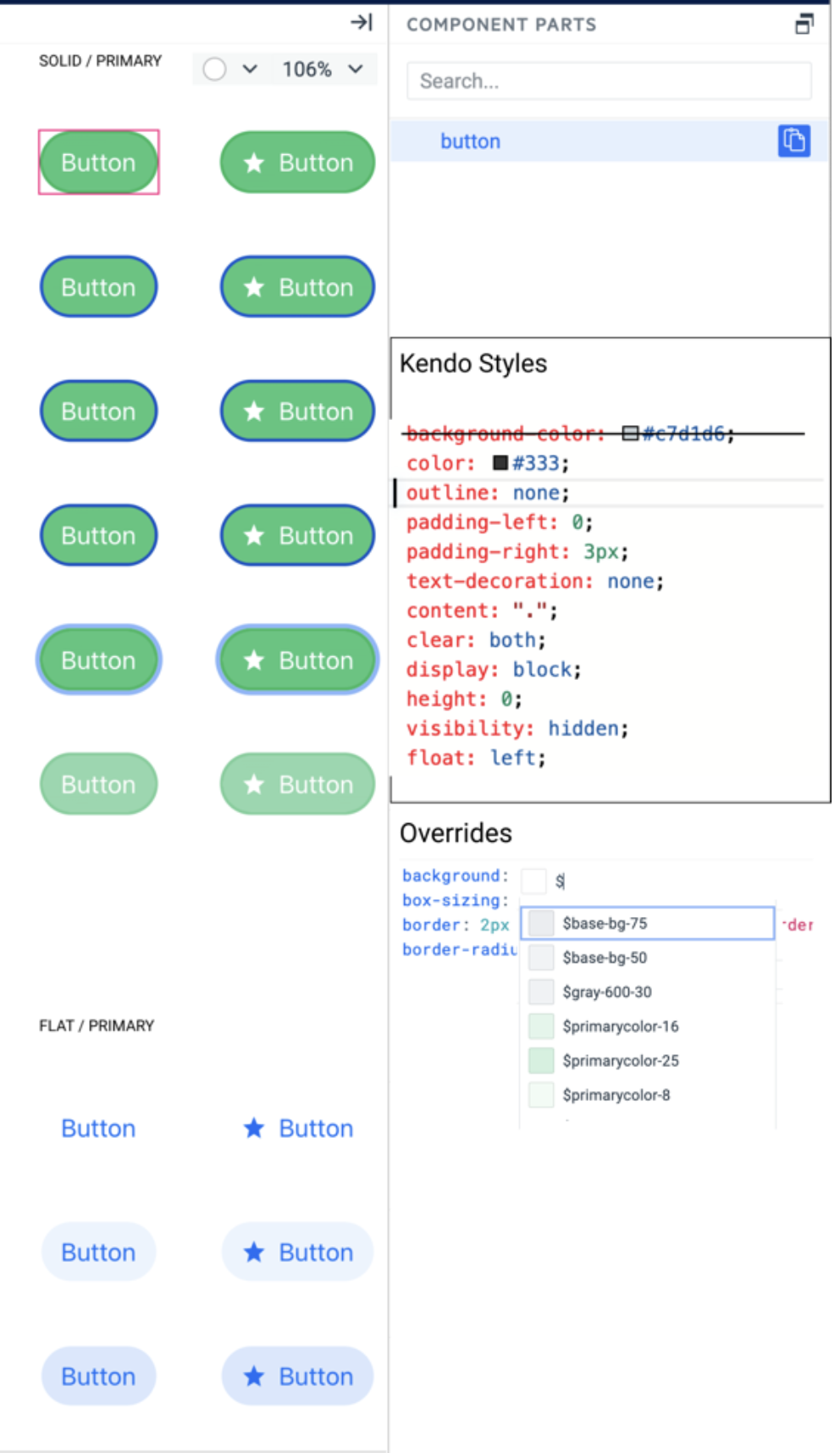Click the Component Parts pop-out window icon
This screenshot has height=1453, width=840.
coord(804,24)
